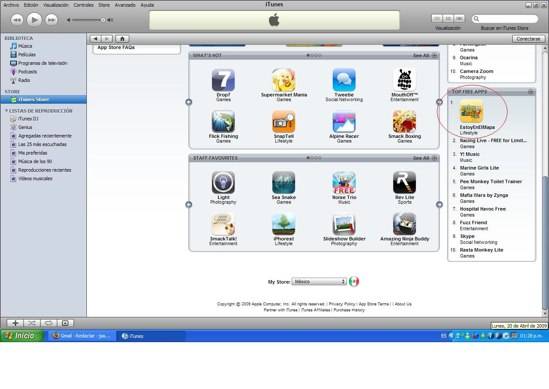Open the Alpine Racer app icon

[344, 121]
